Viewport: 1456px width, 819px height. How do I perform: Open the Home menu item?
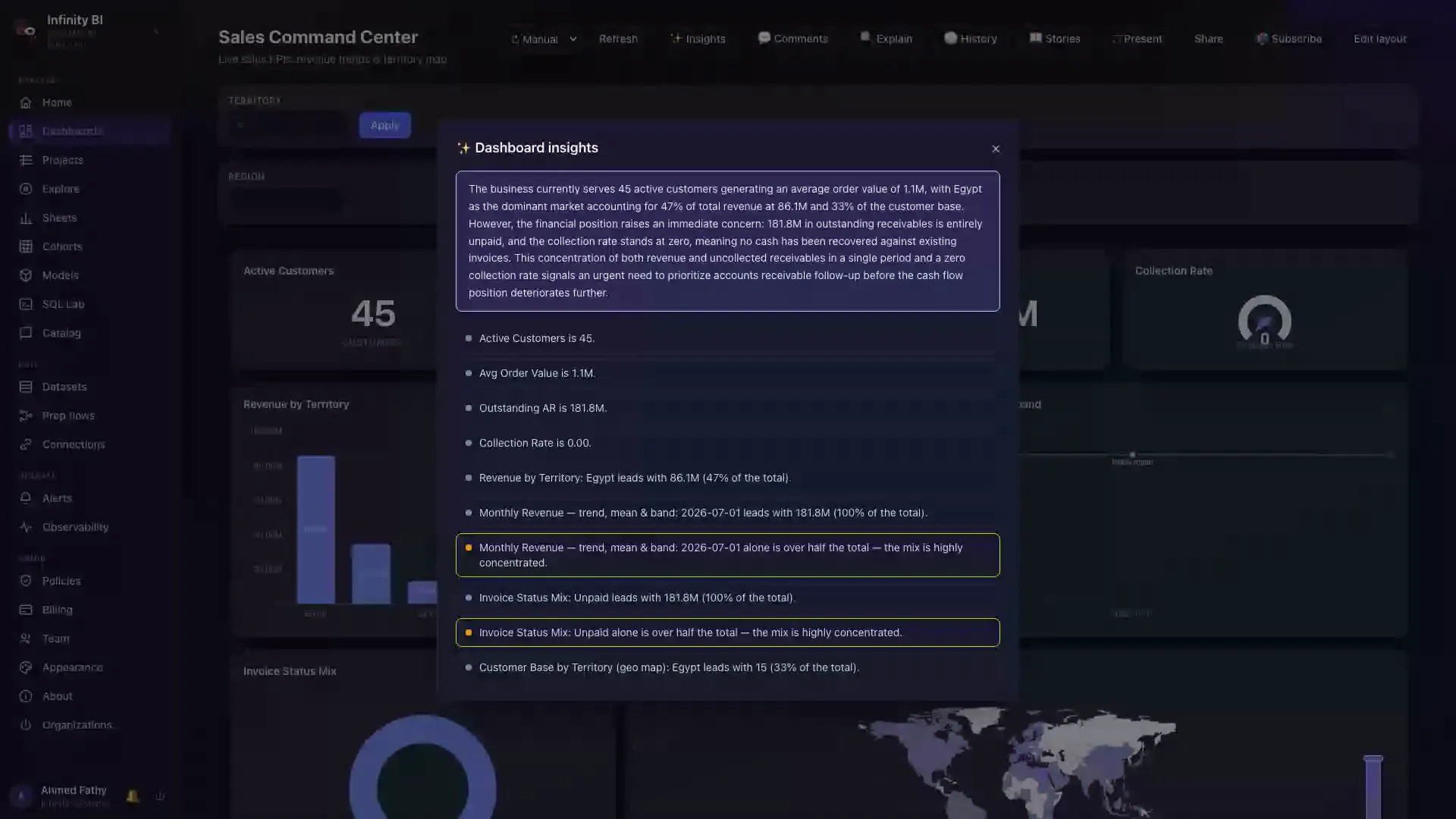tap(89, 102)
